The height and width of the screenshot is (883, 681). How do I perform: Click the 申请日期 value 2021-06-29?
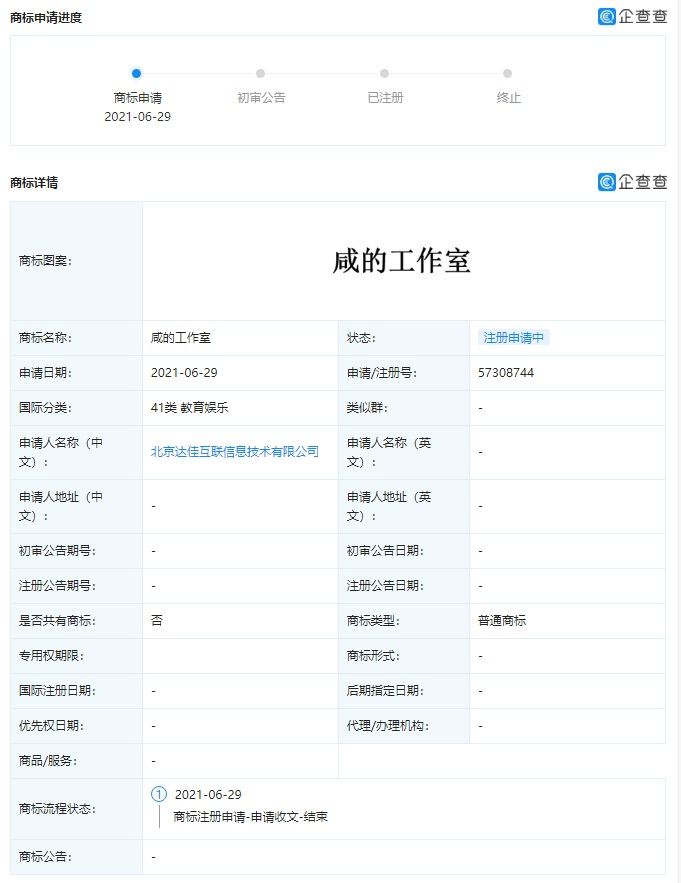tap(184, 373)
